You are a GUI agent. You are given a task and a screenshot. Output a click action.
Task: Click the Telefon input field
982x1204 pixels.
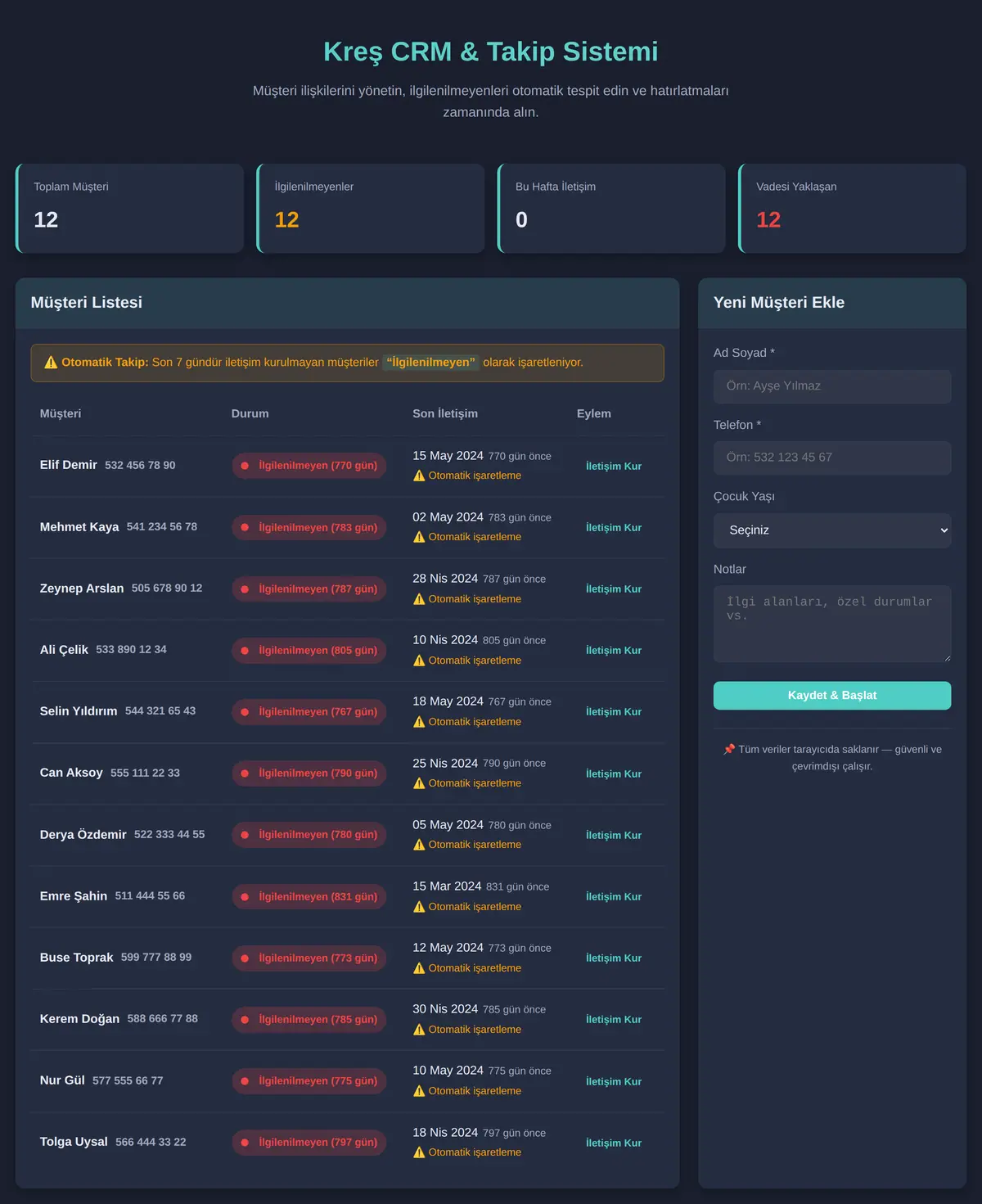click(x=832, y=458)
